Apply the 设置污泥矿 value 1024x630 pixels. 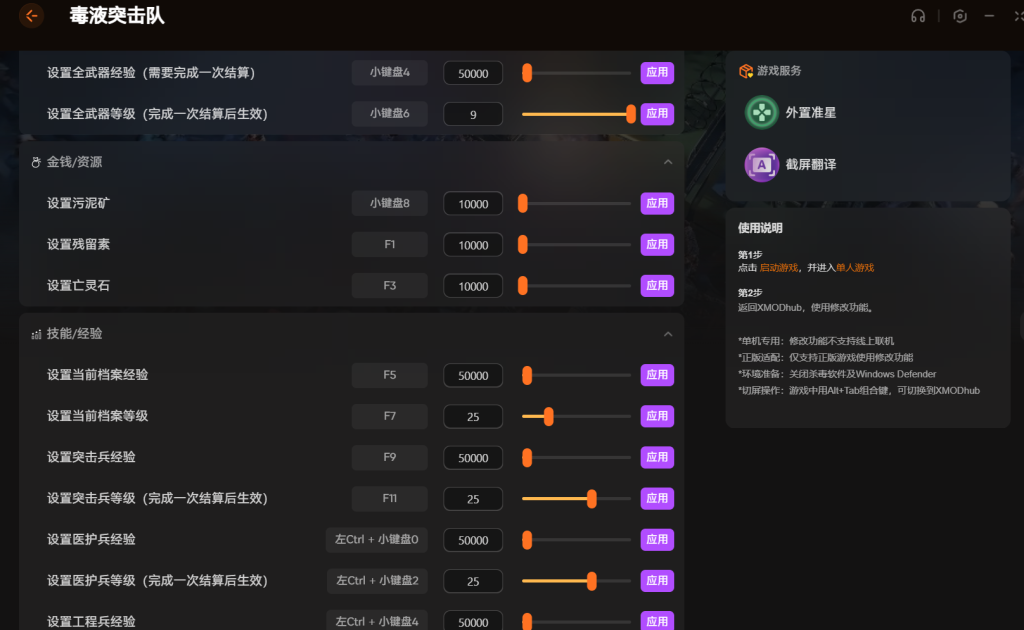tap(657, 203)
